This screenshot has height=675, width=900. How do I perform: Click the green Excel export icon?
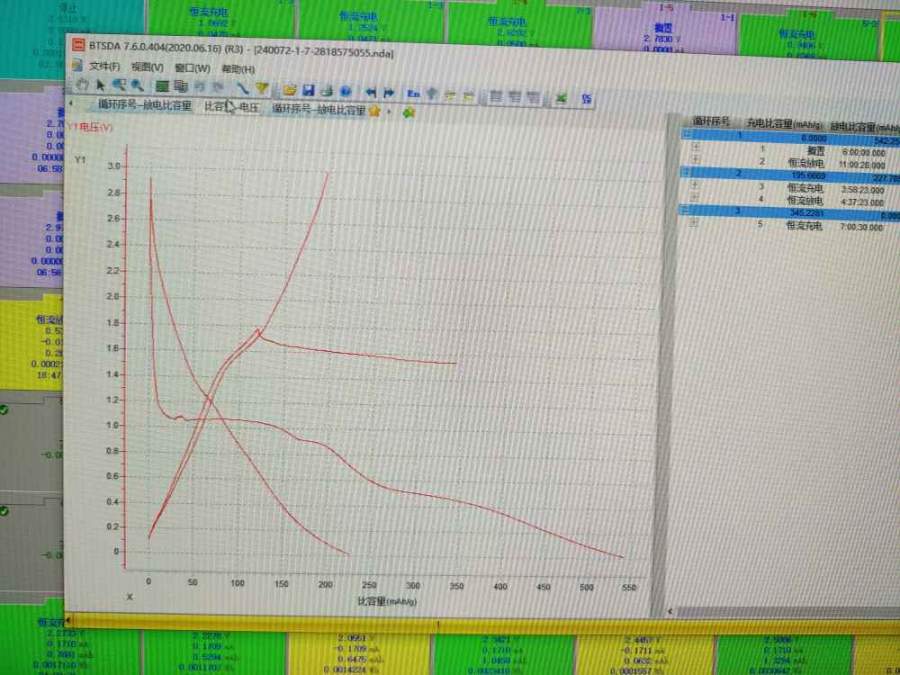(x=562, y=97)
